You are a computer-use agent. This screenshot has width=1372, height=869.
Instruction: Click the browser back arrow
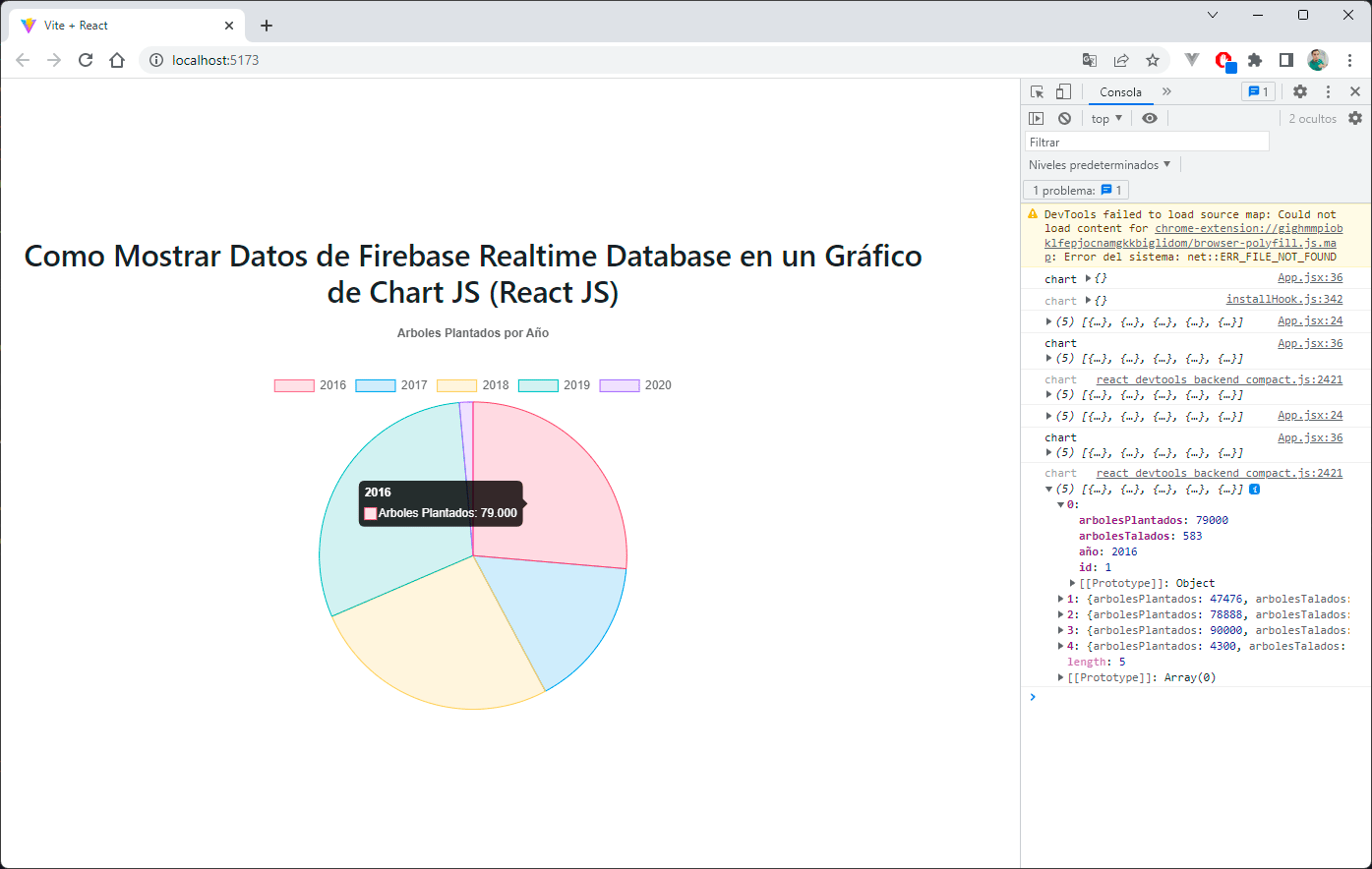pyautogui.click(x=23, y=60)
